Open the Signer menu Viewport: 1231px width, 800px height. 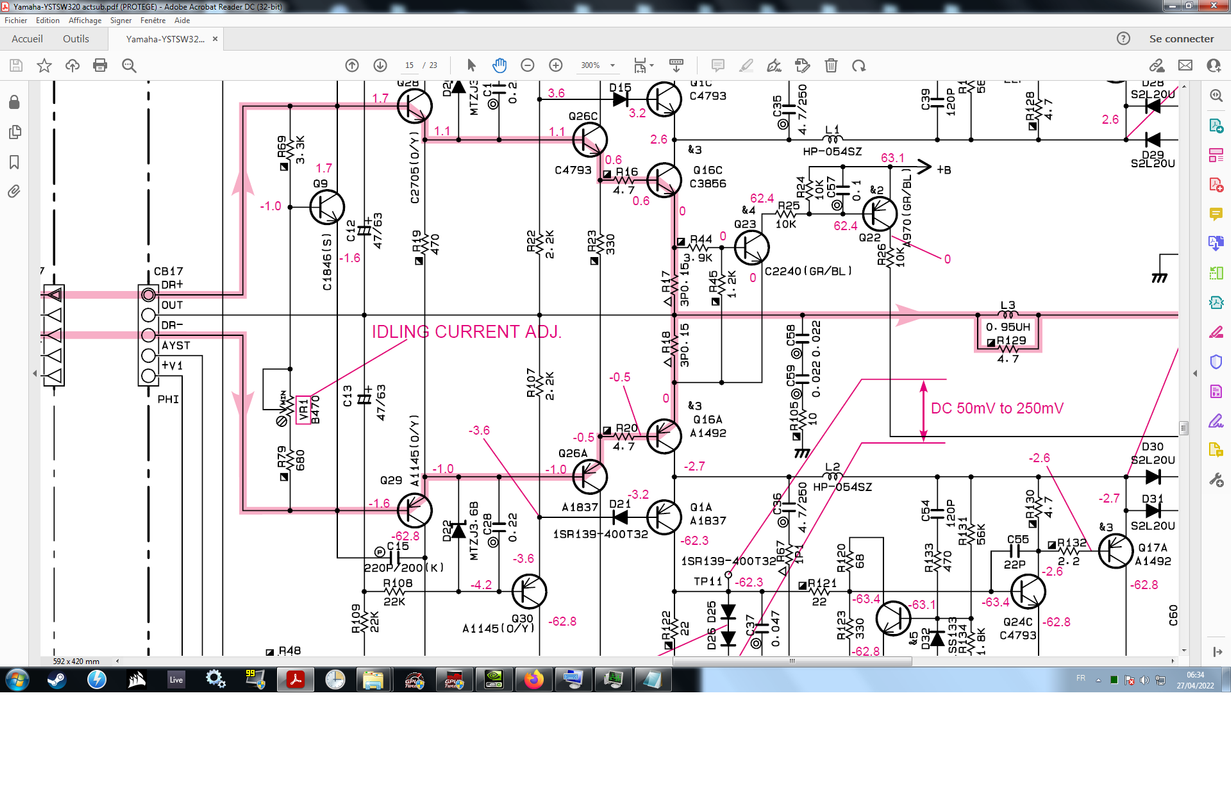(x=121, y=20)
